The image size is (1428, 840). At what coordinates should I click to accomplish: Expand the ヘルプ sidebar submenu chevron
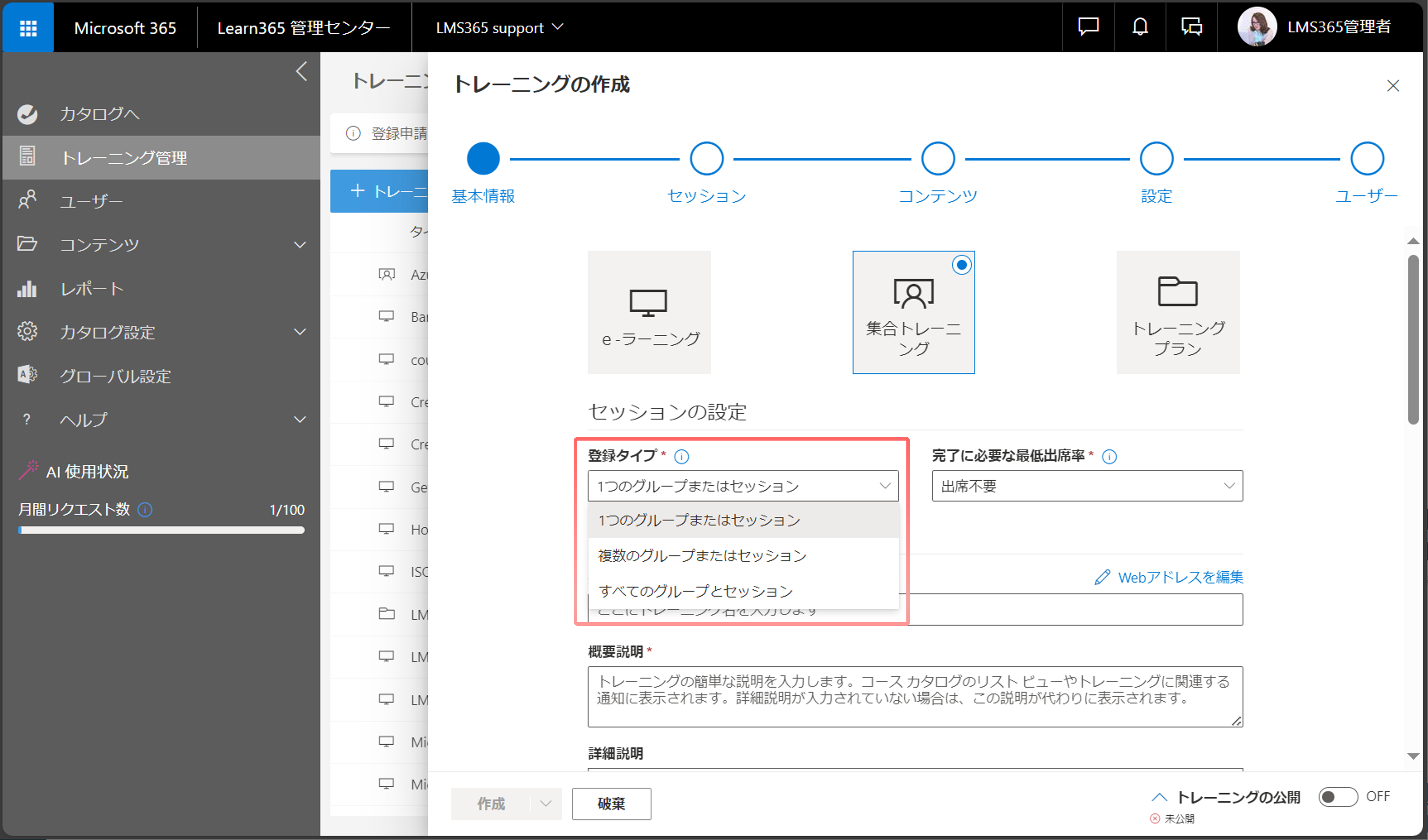(x=300, y=420)
